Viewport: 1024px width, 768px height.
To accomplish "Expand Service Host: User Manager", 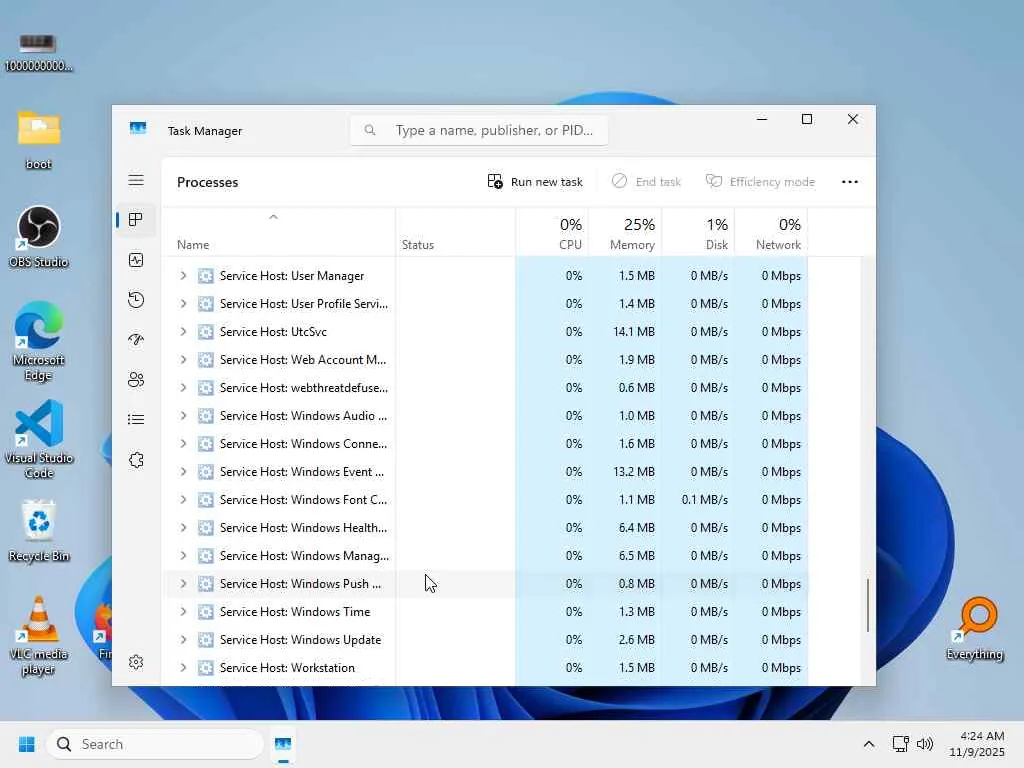I will click(x=184, y=276).
